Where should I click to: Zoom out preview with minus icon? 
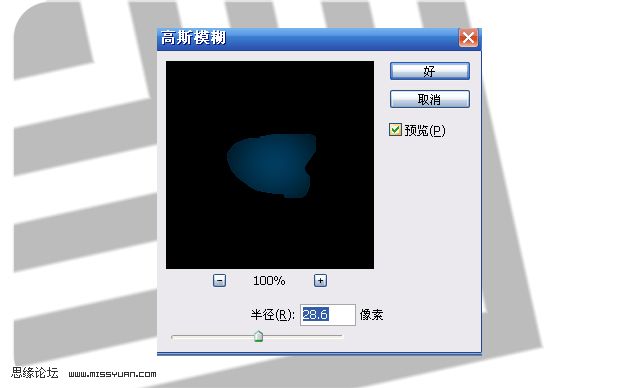219,281
